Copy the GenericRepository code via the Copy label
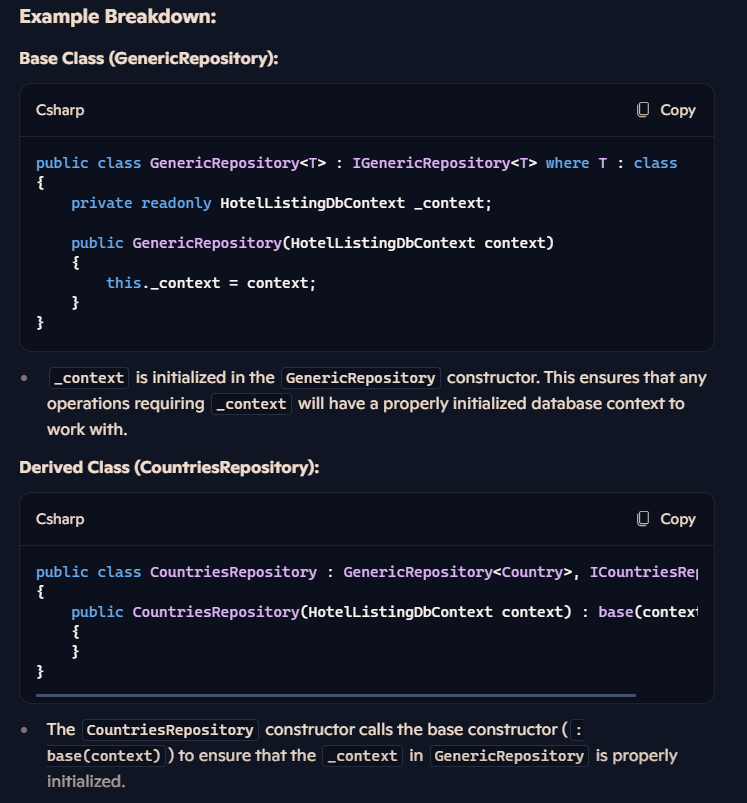 click(x=677, y=110)
